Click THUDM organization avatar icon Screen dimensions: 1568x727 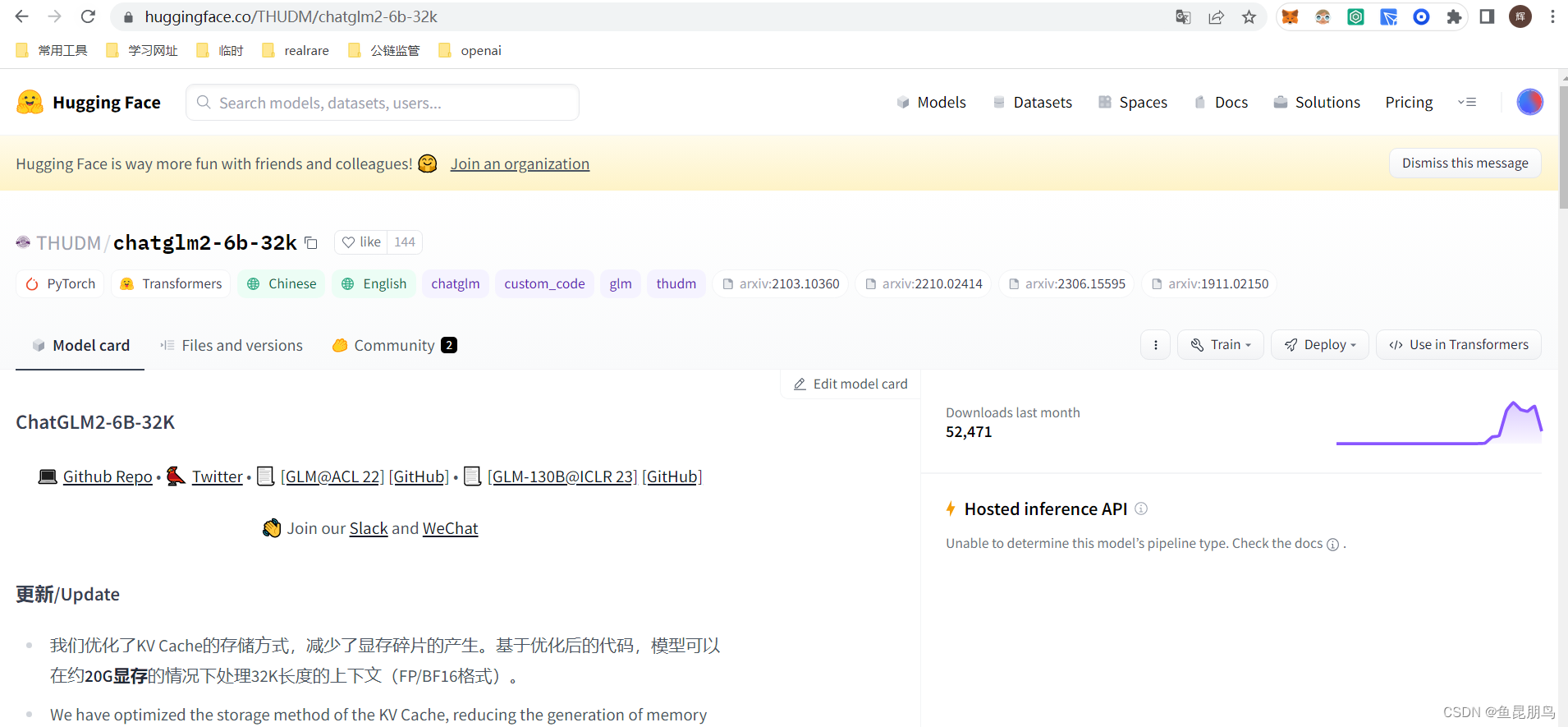(x=23, y=242)
